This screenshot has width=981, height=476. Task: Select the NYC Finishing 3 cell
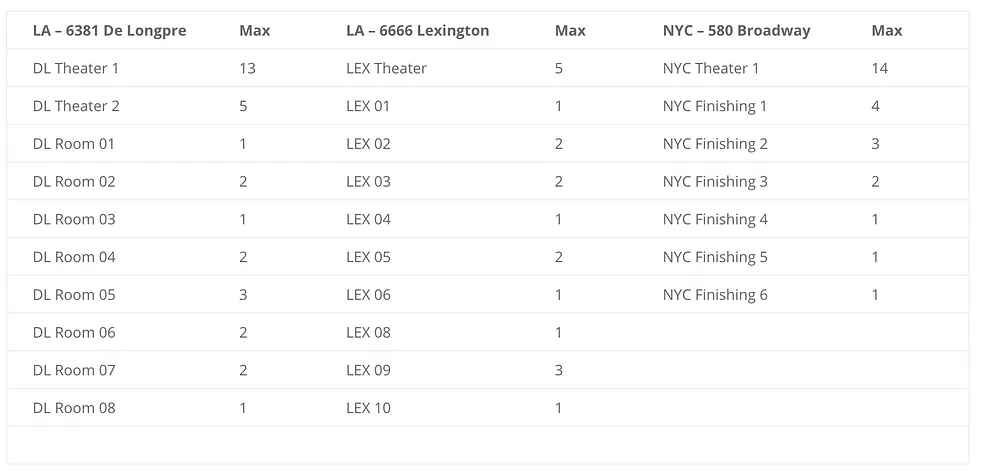point(715,182)
